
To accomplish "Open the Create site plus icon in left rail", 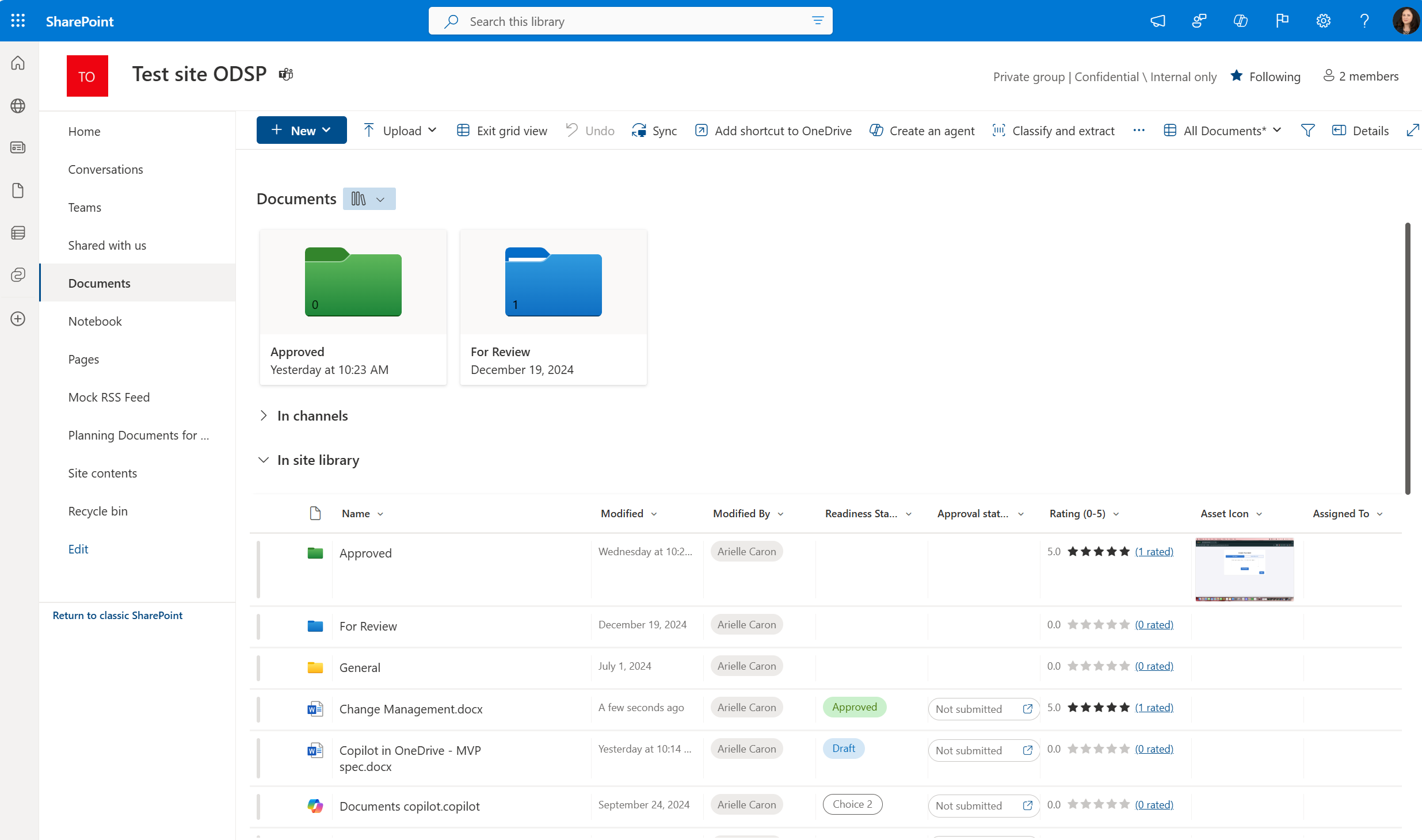I will click(x=18, y=319).
